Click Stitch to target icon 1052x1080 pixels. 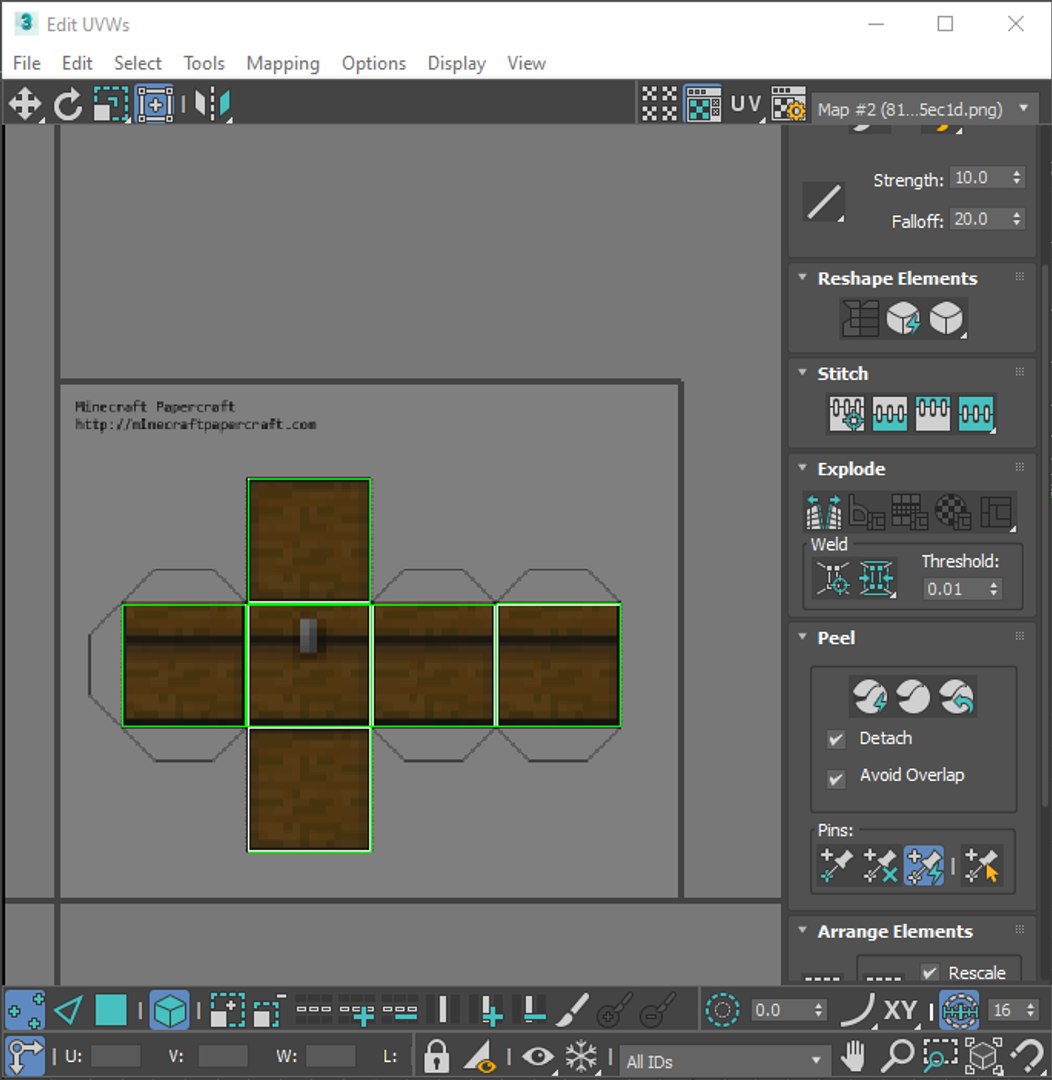click(x=847, y=413)
